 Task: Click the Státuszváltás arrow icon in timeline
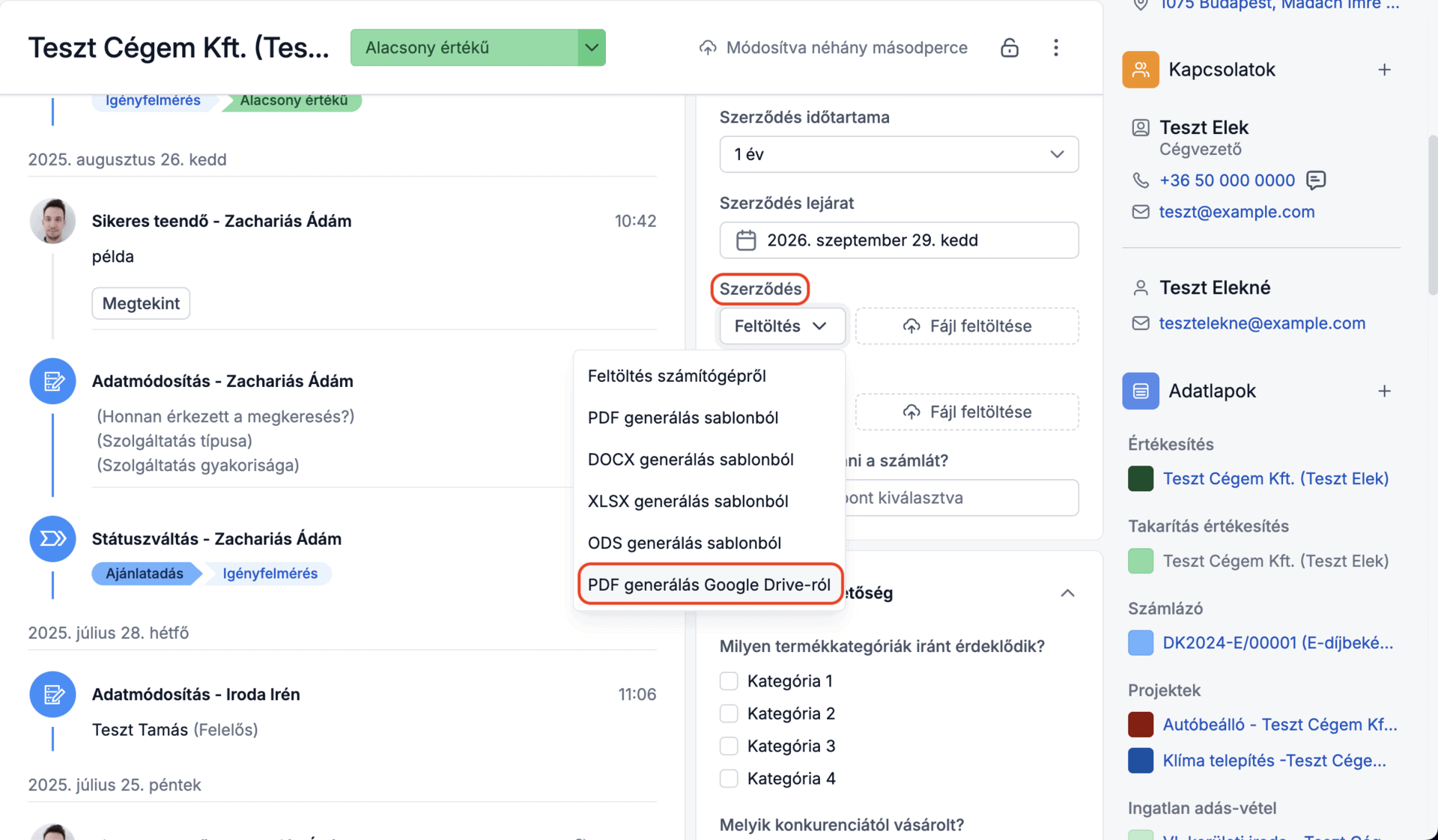pos(52,539)
